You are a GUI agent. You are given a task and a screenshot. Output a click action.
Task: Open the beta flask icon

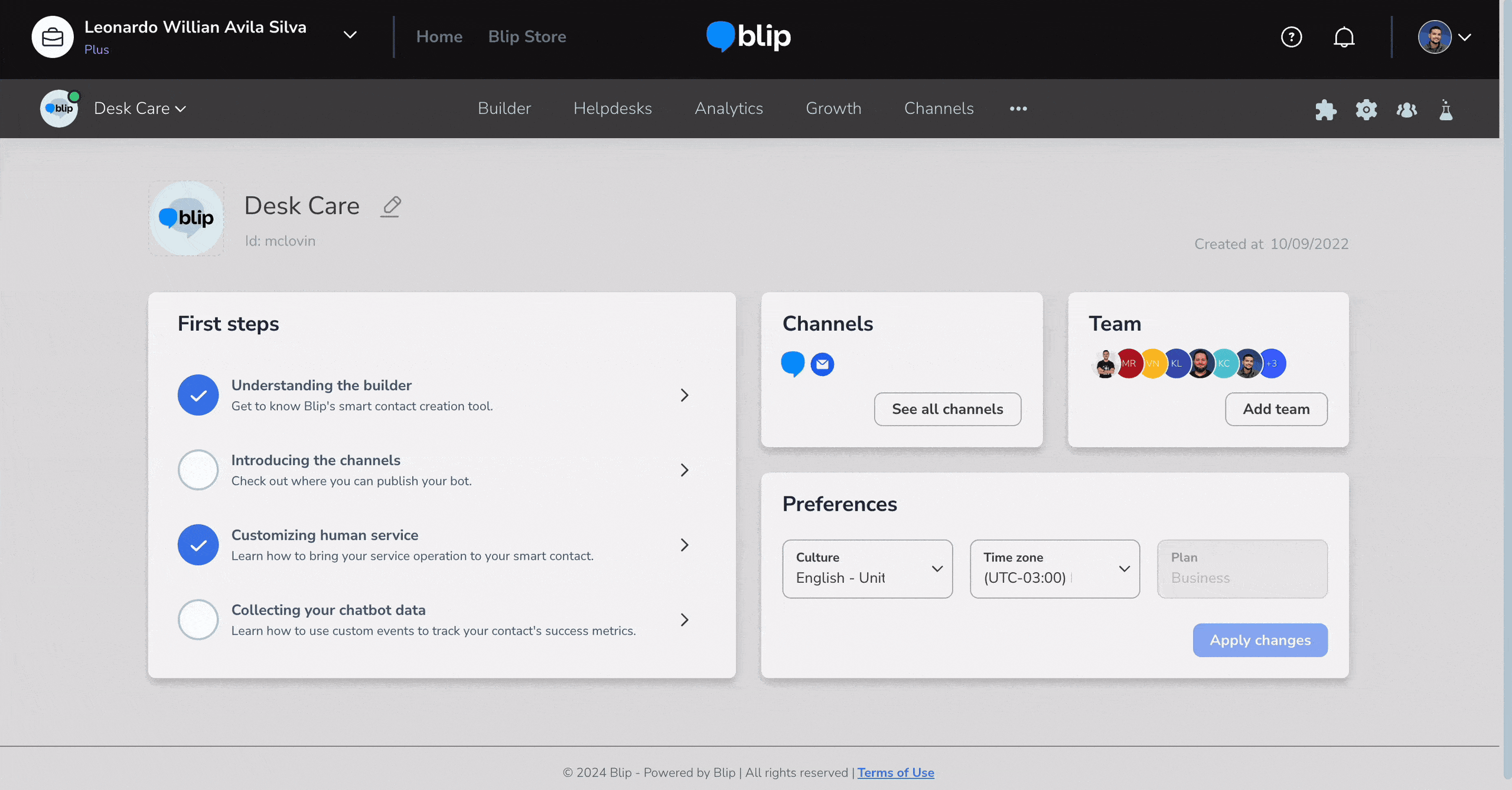1446,110
